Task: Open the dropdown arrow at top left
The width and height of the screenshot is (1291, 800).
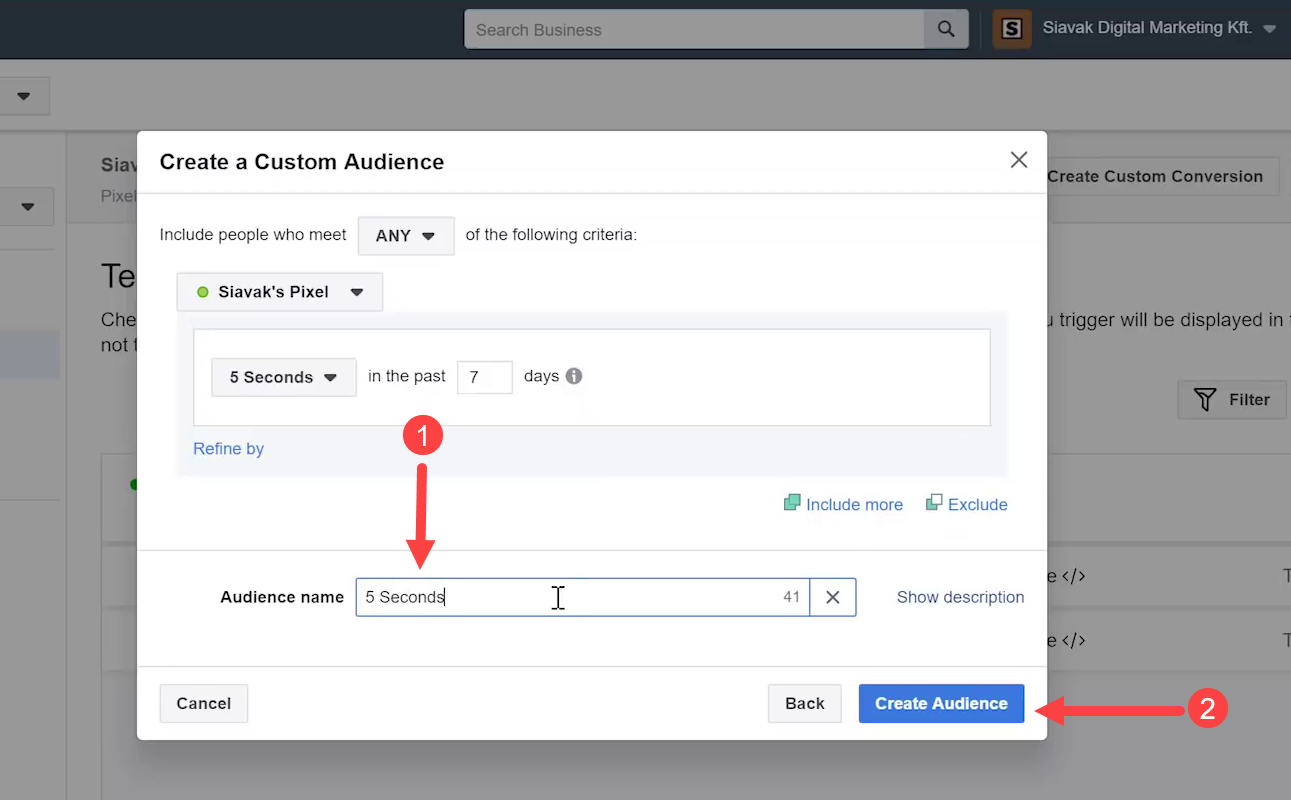Action: pyautogui.click(x=24, y=96)
